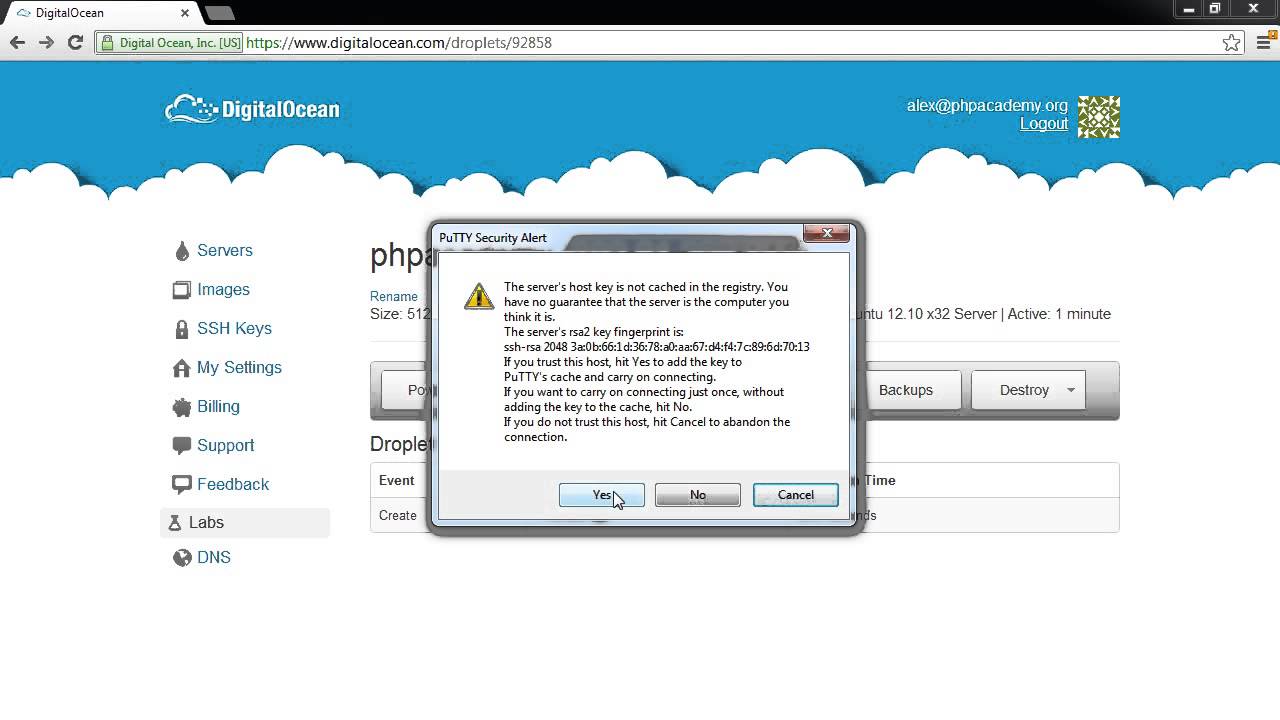This screenshot has height=720, width=1280.
Task: Click the DNS globe icon
Action: (x=181, y=558)
